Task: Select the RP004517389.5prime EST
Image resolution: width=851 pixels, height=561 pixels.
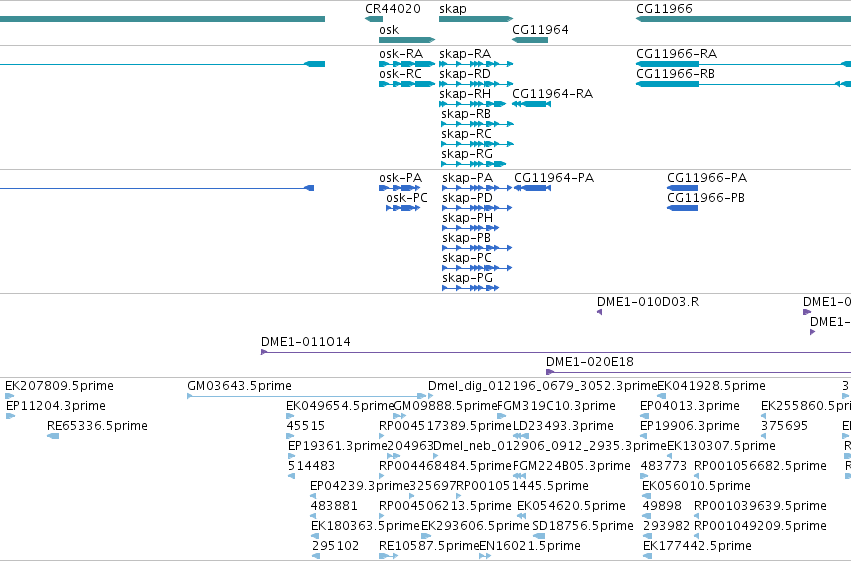Action: (x=382, y=436)
